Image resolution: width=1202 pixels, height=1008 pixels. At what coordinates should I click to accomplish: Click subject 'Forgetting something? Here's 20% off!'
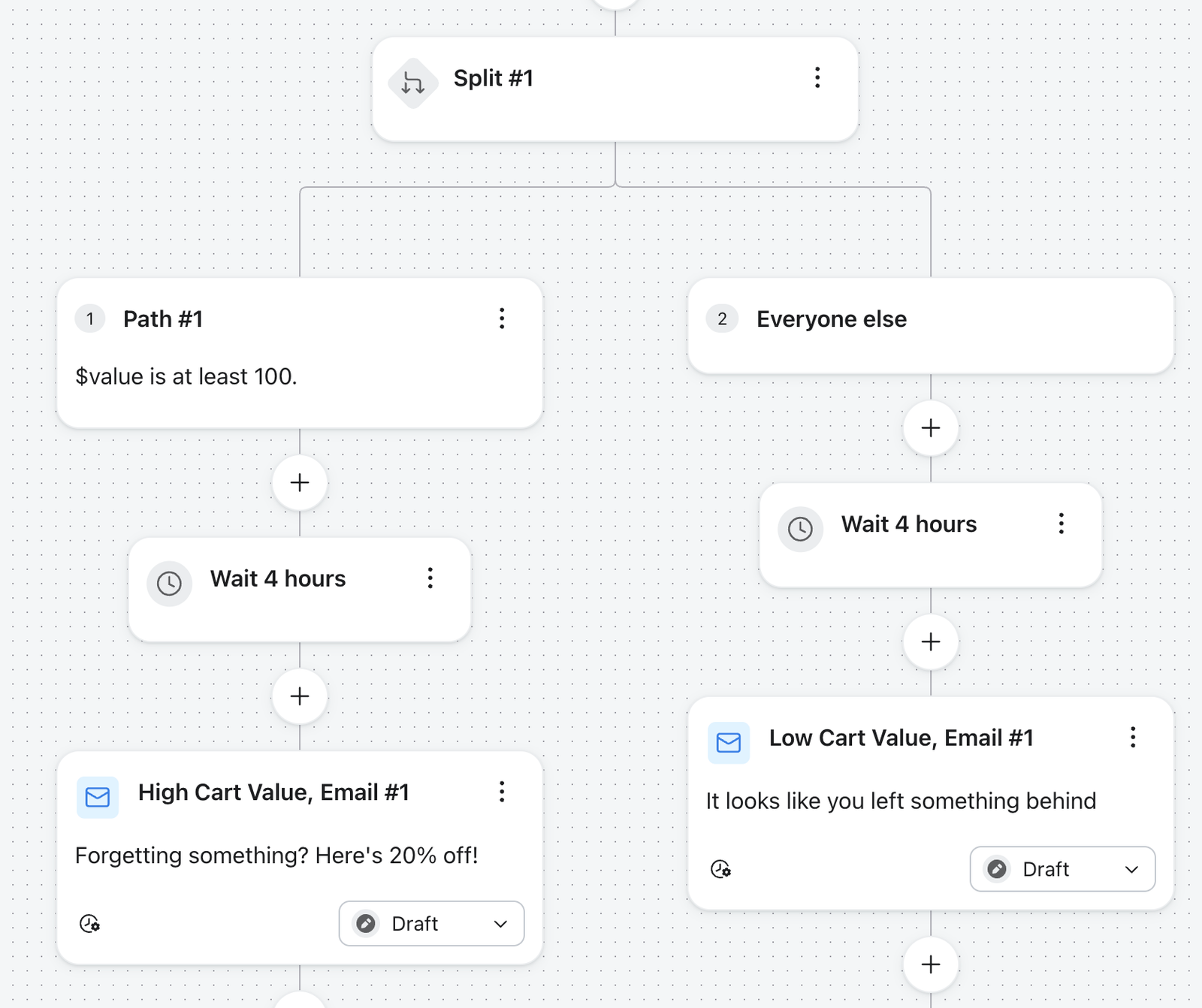click(276, 856)
